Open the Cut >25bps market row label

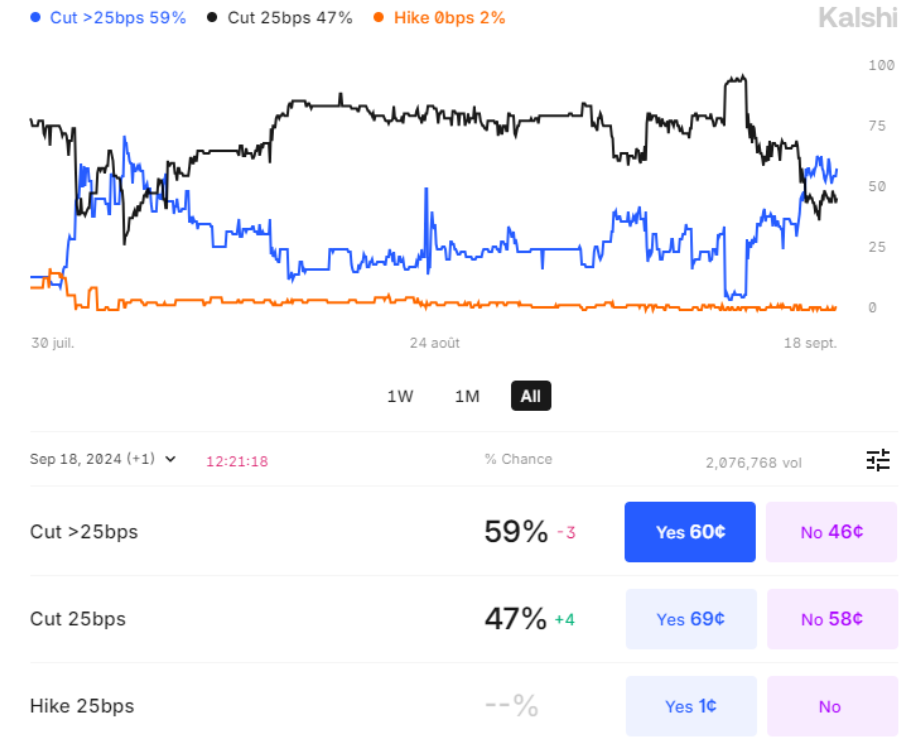tap(84, 532)
